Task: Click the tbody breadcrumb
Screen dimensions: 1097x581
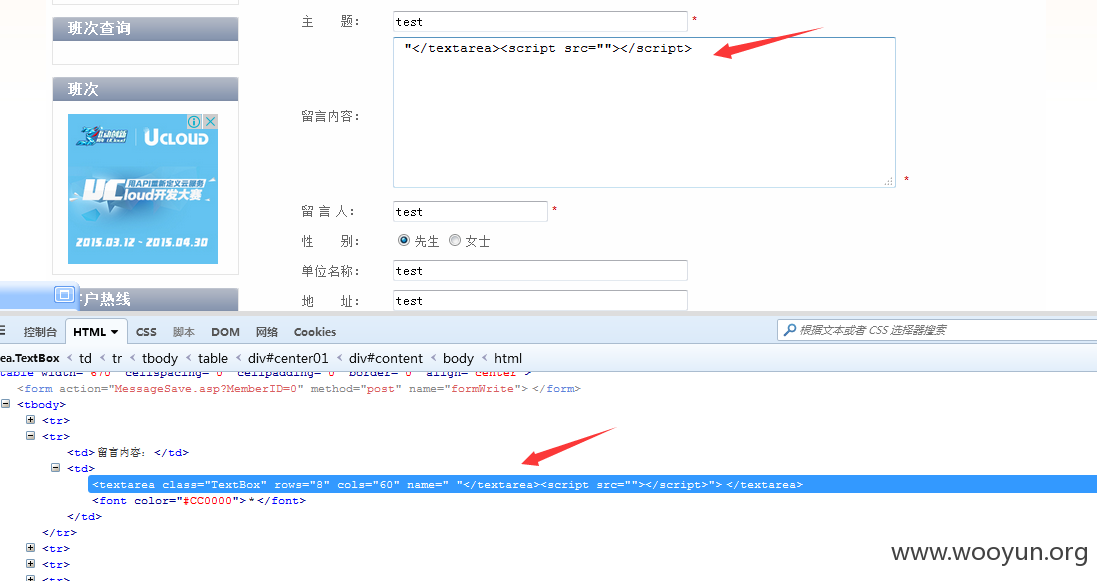Action: (160, 358)
